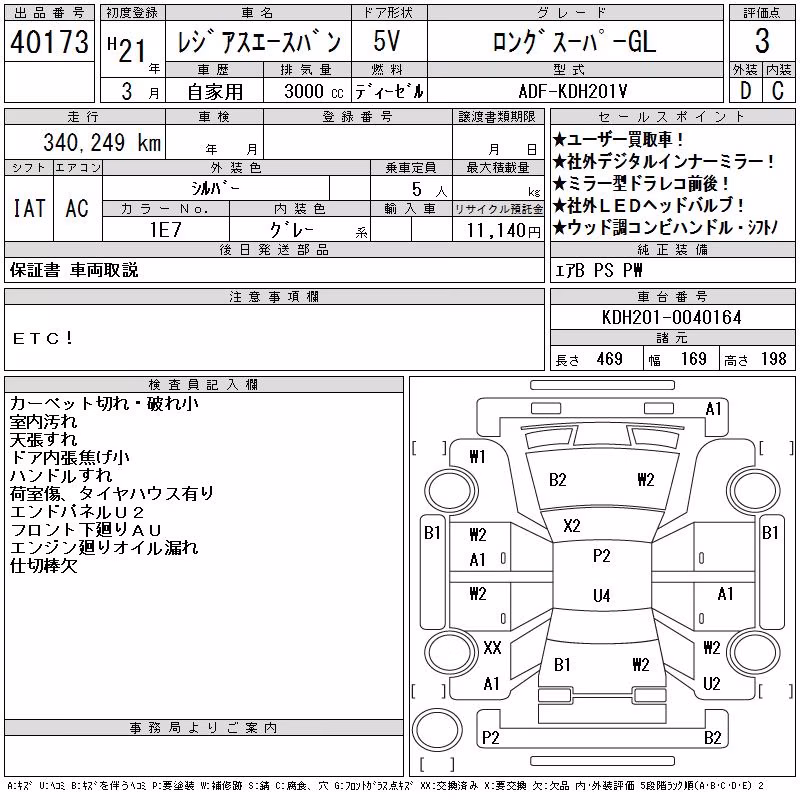Select the ETC! note in caution field

point(43,338)
